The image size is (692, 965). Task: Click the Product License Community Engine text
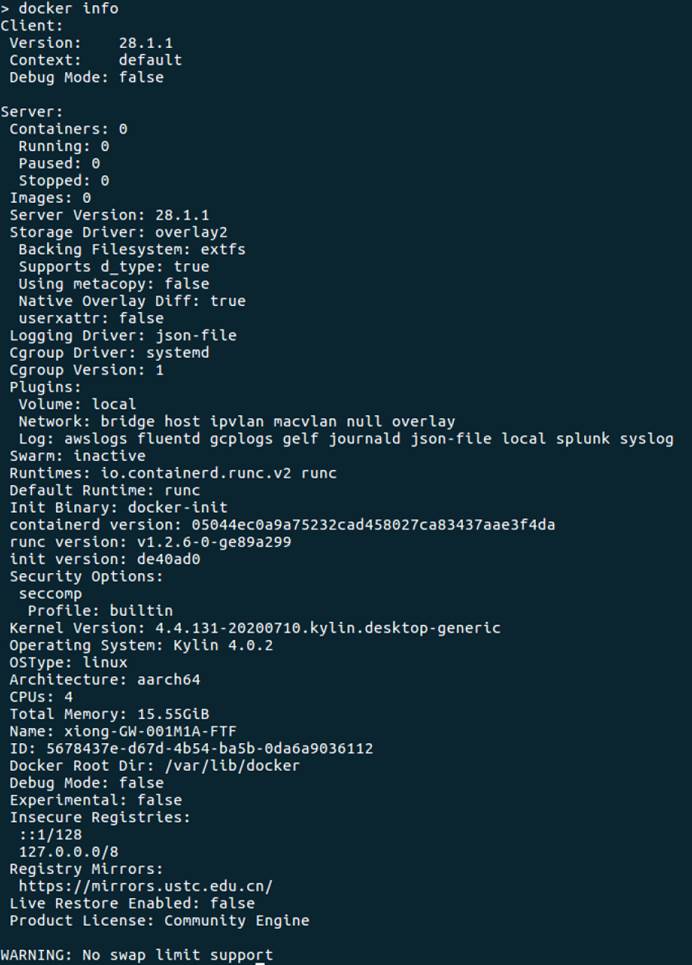tap(236, 921)
